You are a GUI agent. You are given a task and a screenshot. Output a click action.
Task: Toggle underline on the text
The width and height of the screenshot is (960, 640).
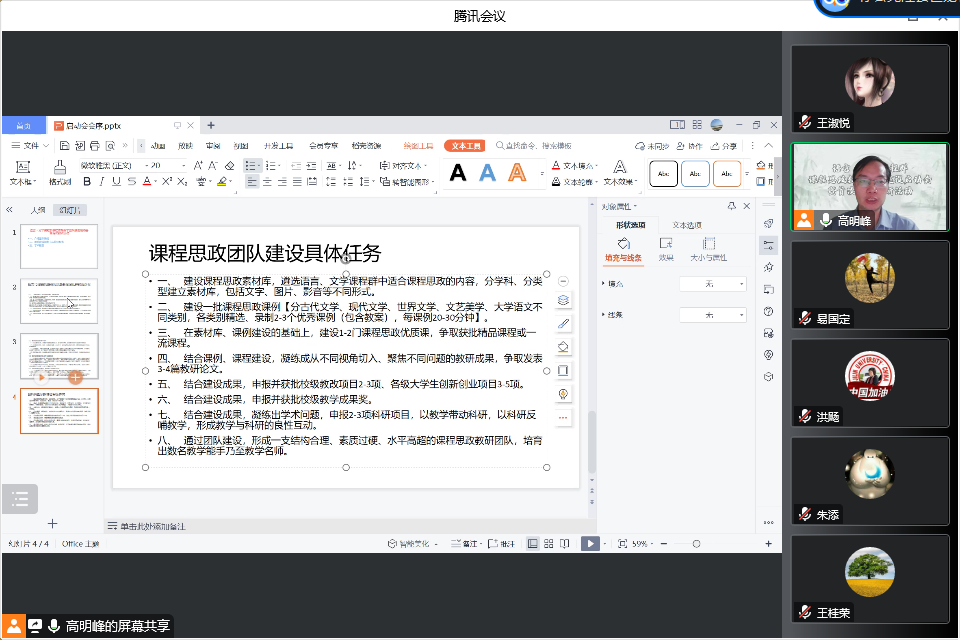pos(115,182)
